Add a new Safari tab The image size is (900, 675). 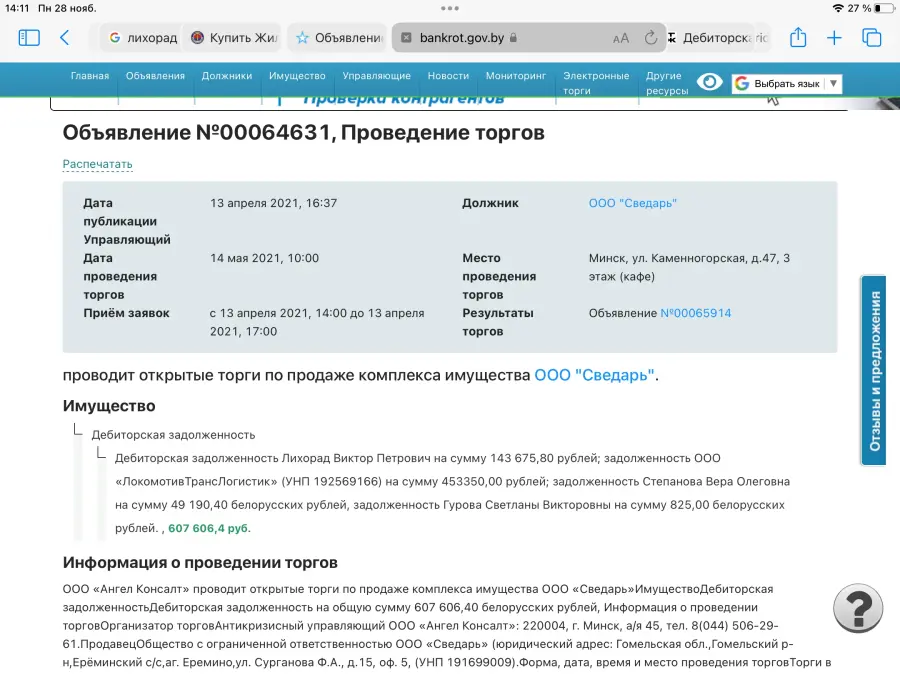click(x=834, y=38)
